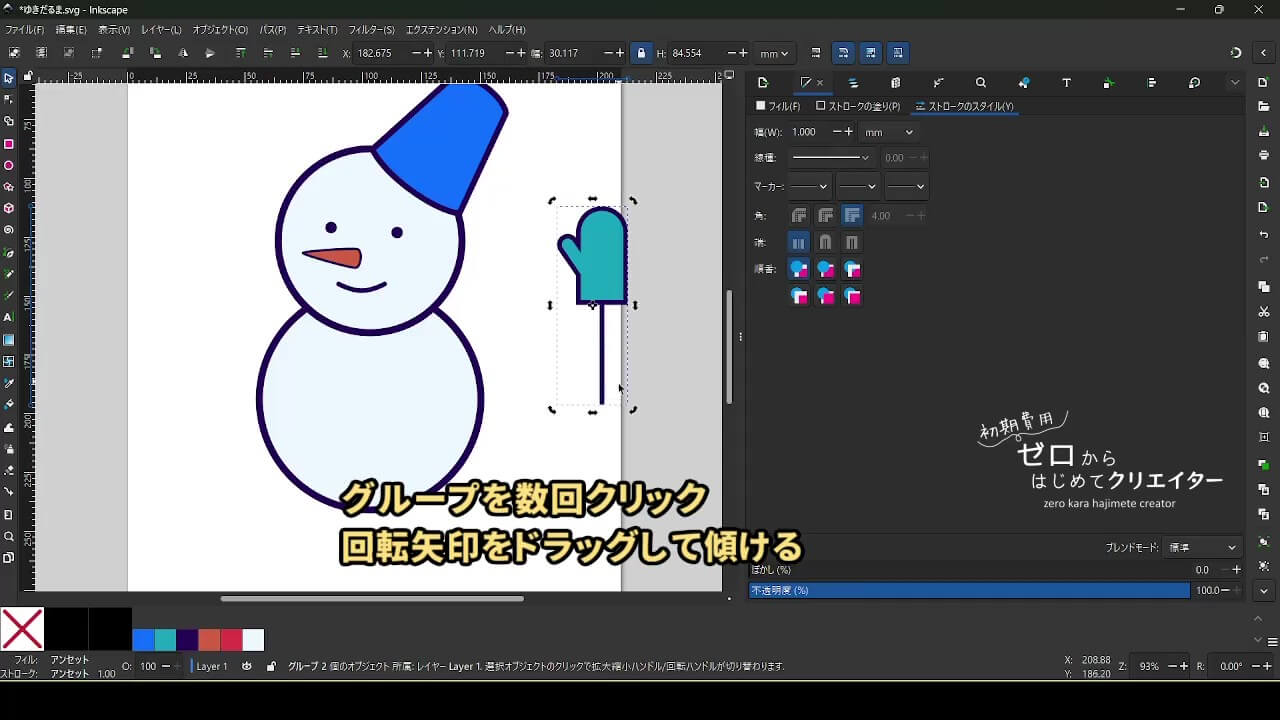The width and height of the screenshot is (1280, 720).
Task: Open the フィルター(S) menu
Action: [372, 30]
